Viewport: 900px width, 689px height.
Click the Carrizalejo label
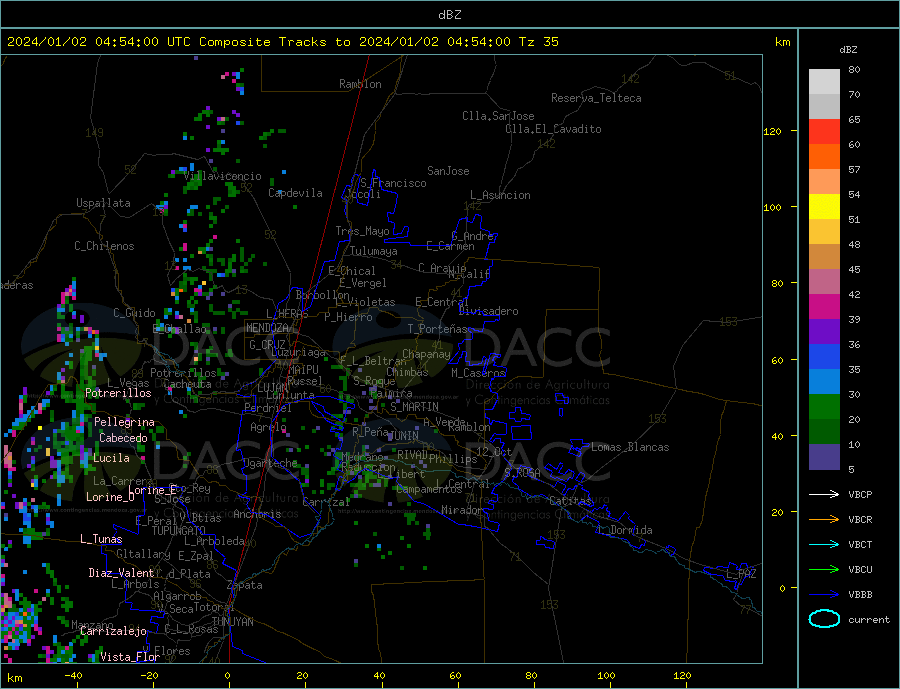113,632
